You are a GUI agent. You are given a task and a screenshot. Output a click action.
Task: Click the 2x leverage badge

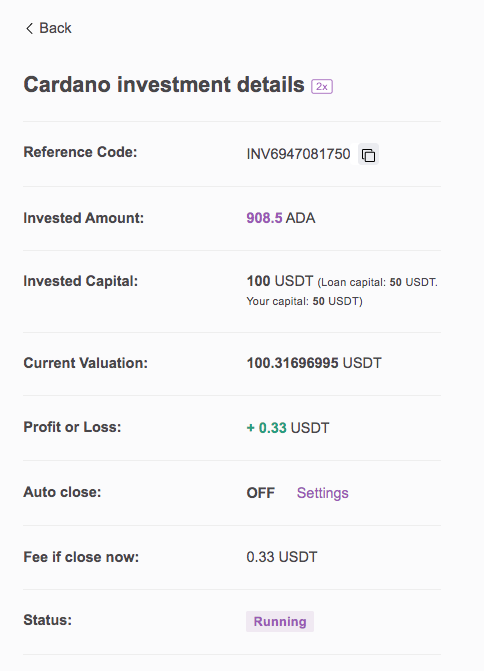[x=322, y=86]
